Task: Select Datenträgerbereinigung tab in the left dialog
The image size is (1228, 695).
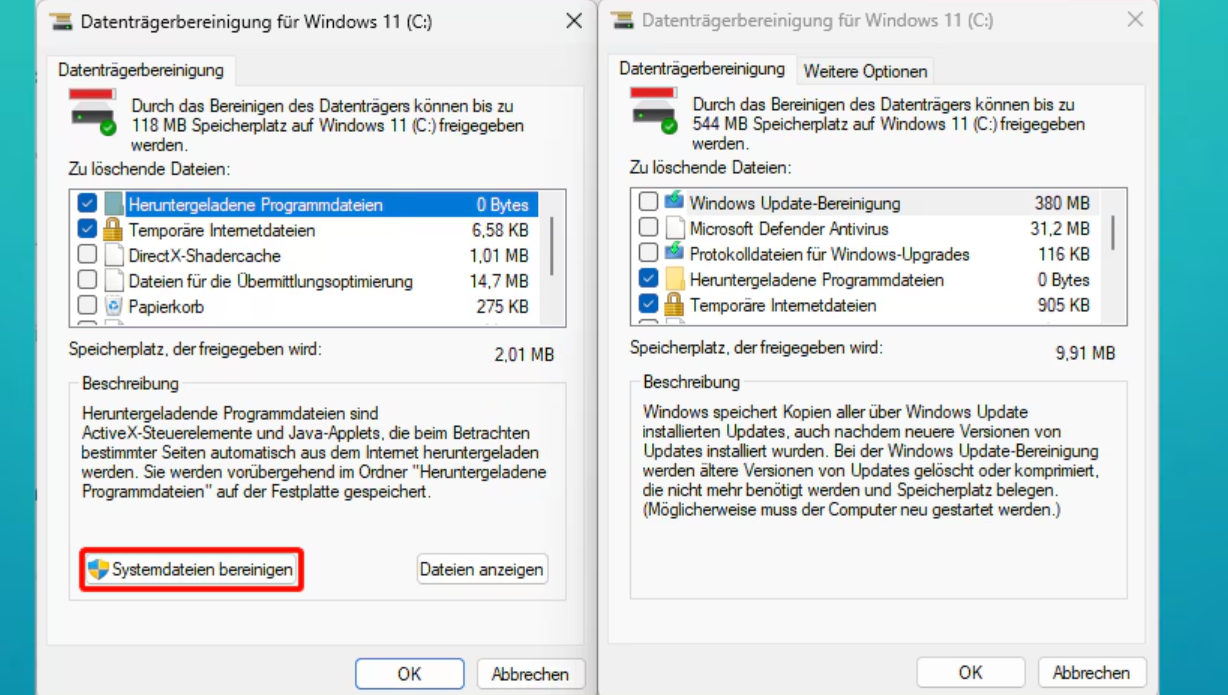Action: (141, 70)
